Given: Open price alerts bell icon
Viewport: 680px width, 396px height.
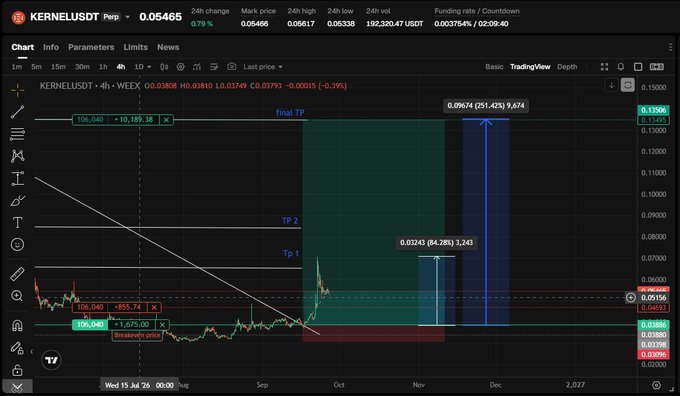Looking at the screenshot, I should (621, 66).
